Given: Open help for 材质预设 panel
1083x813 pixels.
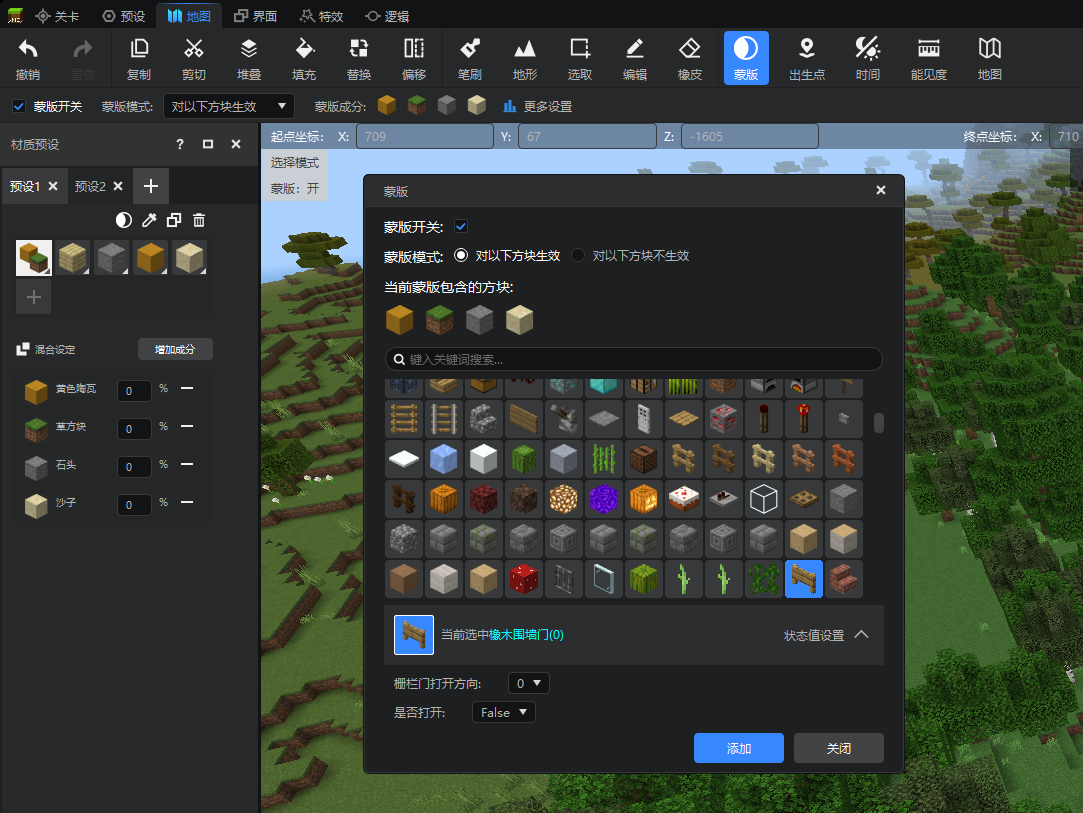Looking at the screenshot, I should tap(180, 144).
